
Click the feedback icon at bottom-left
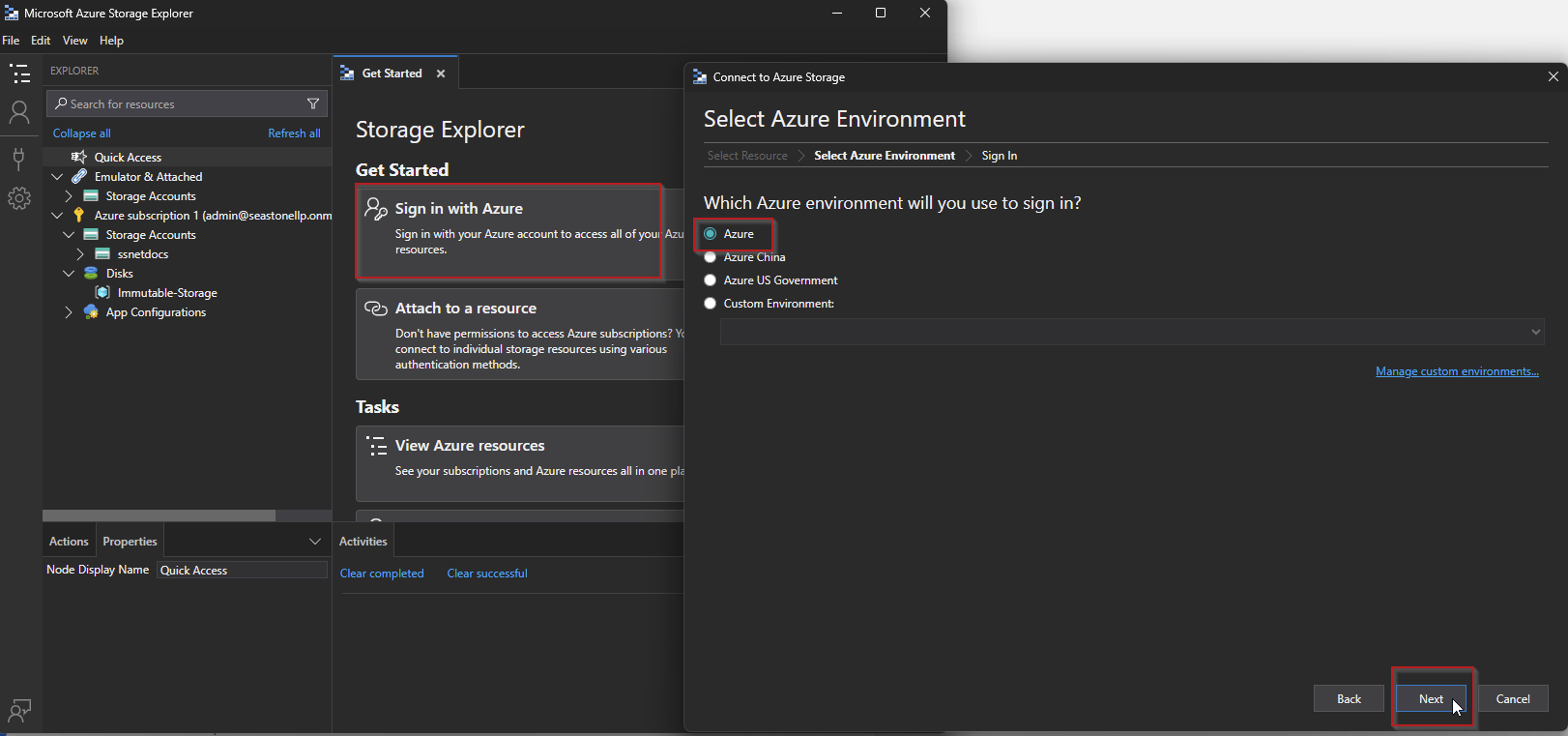tap(19, 711)
